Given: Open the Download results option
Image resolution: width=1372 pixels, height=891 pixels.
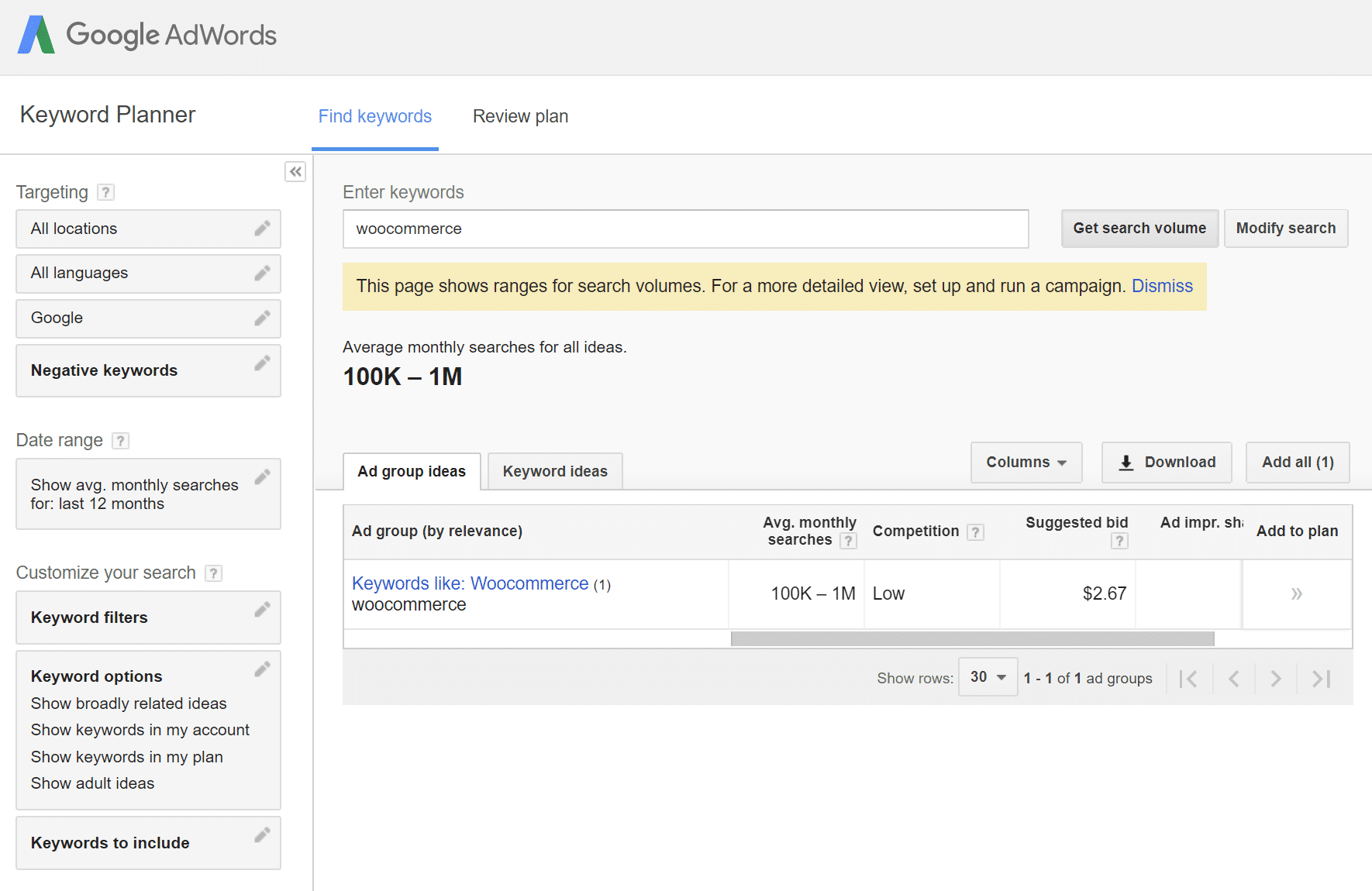Looking at the screenshot, I should pos(1166,462).
